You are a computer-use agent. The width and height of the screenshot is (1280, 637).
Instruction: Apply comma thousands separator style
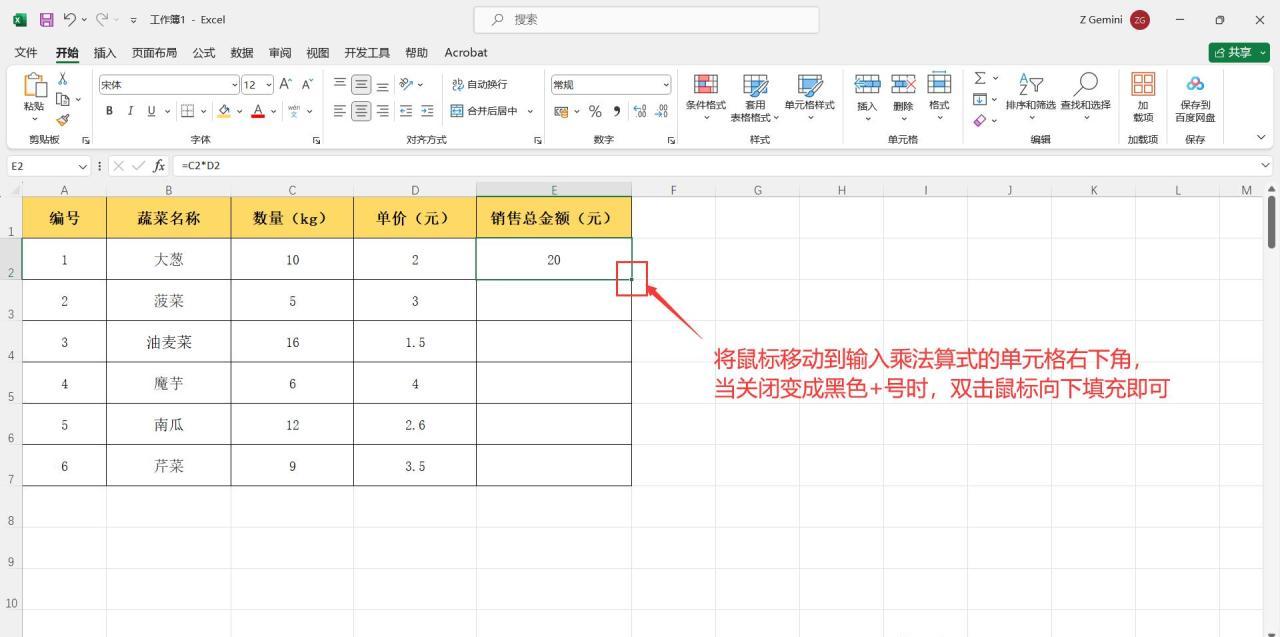616,111
